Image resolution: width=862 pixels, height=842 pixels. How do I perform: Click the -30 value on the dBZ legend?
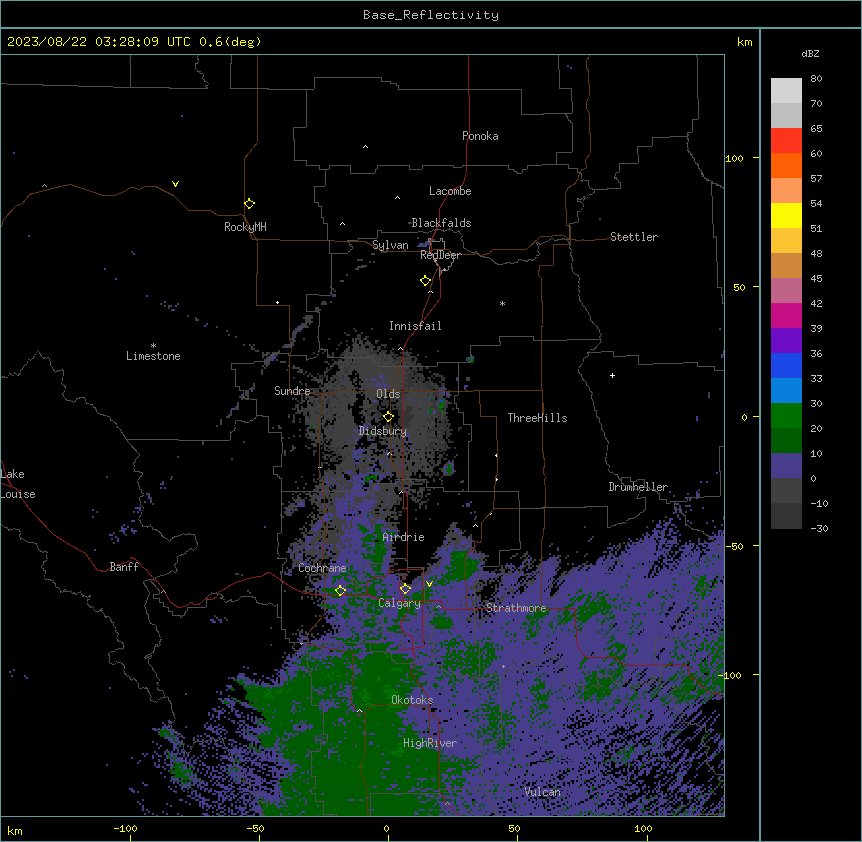tap(819, 529)
